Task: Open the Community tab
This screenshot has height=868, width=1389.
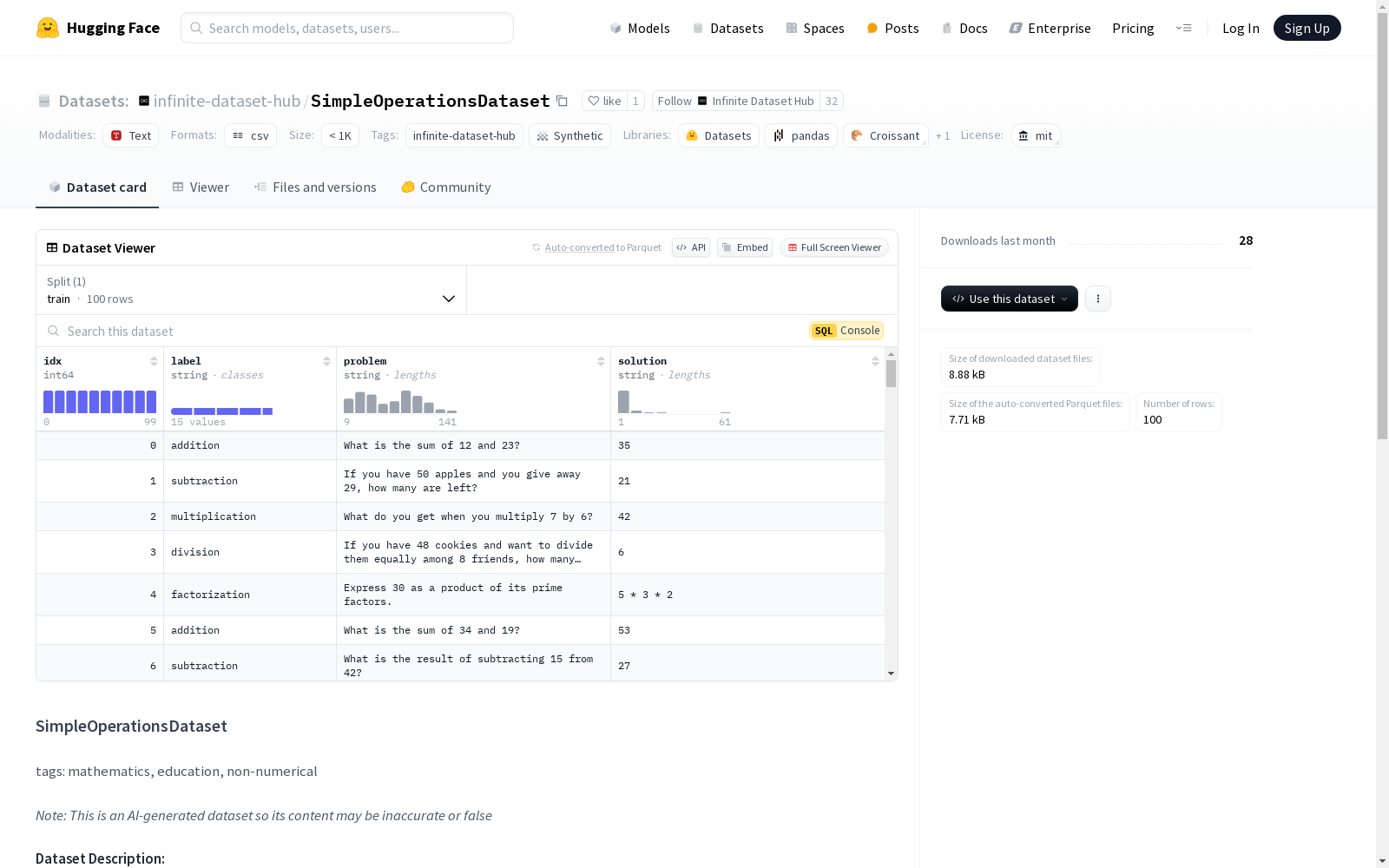Action: [x=446, y=187]
